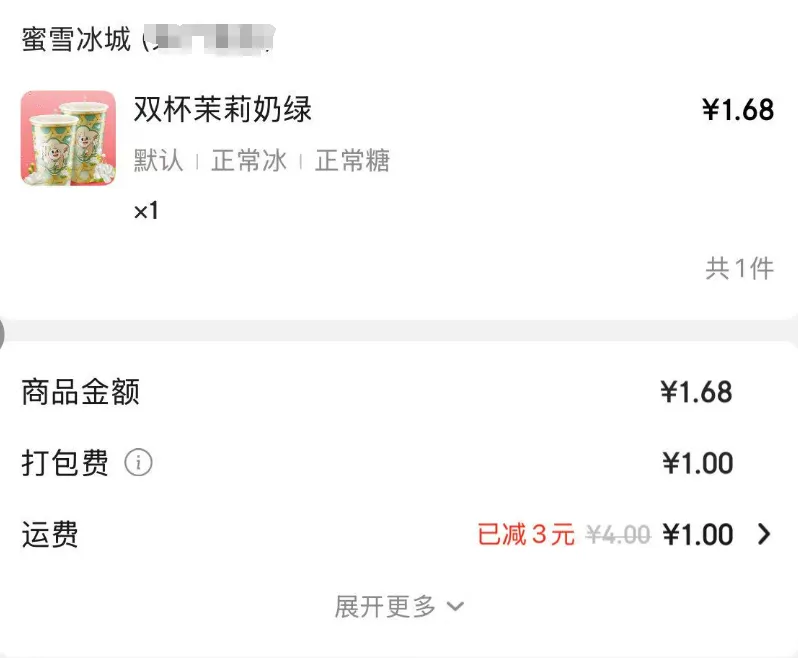Expand more details via 展开更多 text
Screen dimensions: 798x658
click(386, 606)
